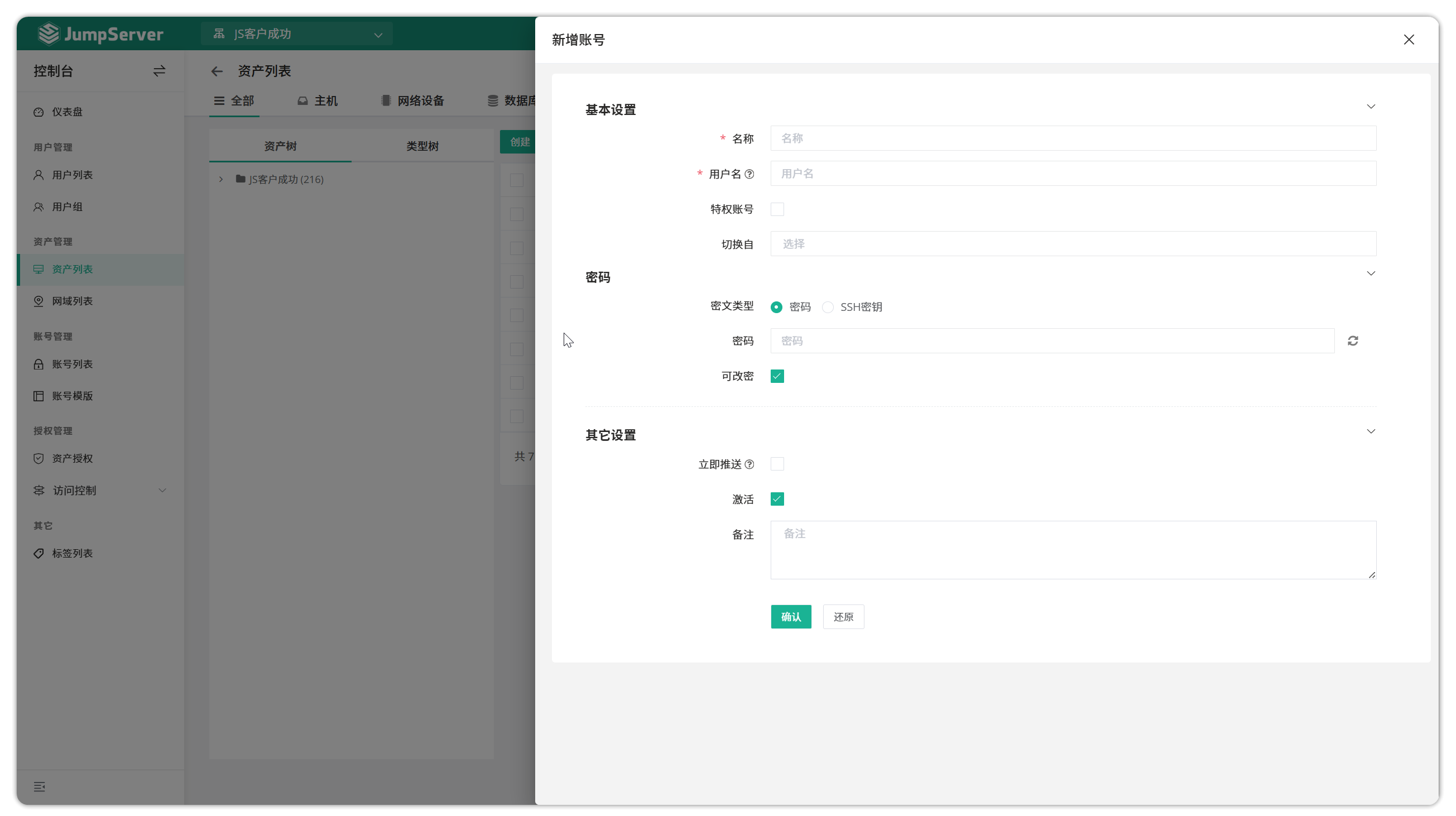Click the 备注 textarea
Viewport: 1456px width, 816px height.
point(1073,550)
